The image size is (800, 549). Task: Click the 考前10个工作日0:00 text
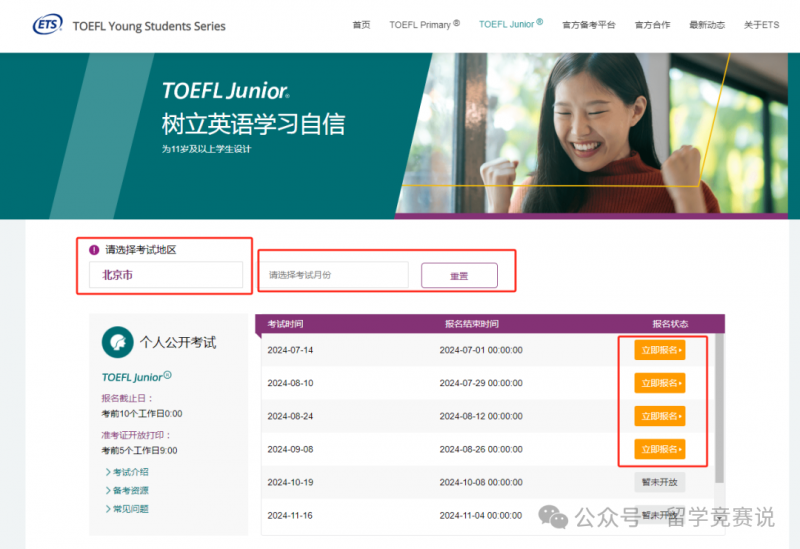tap(142, 414)
